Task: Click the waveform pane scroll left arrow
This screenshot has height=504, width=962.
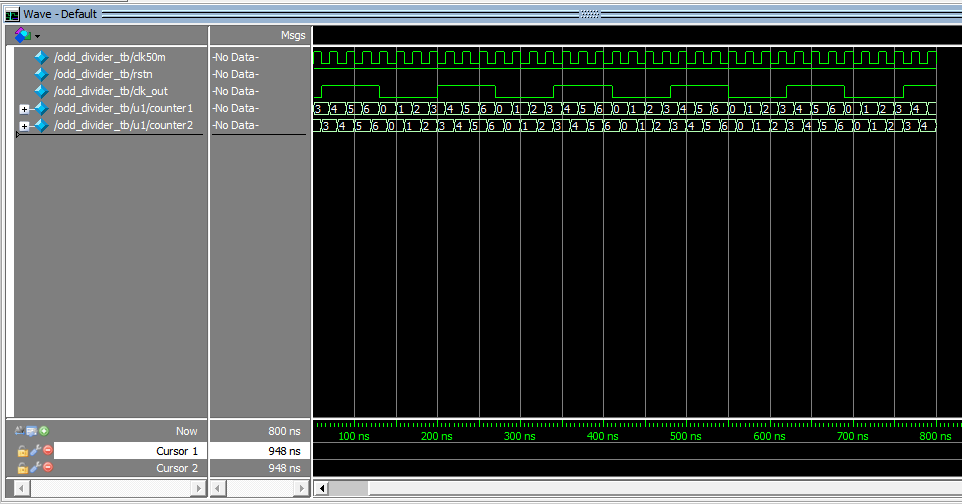Action: pos(322,489)
